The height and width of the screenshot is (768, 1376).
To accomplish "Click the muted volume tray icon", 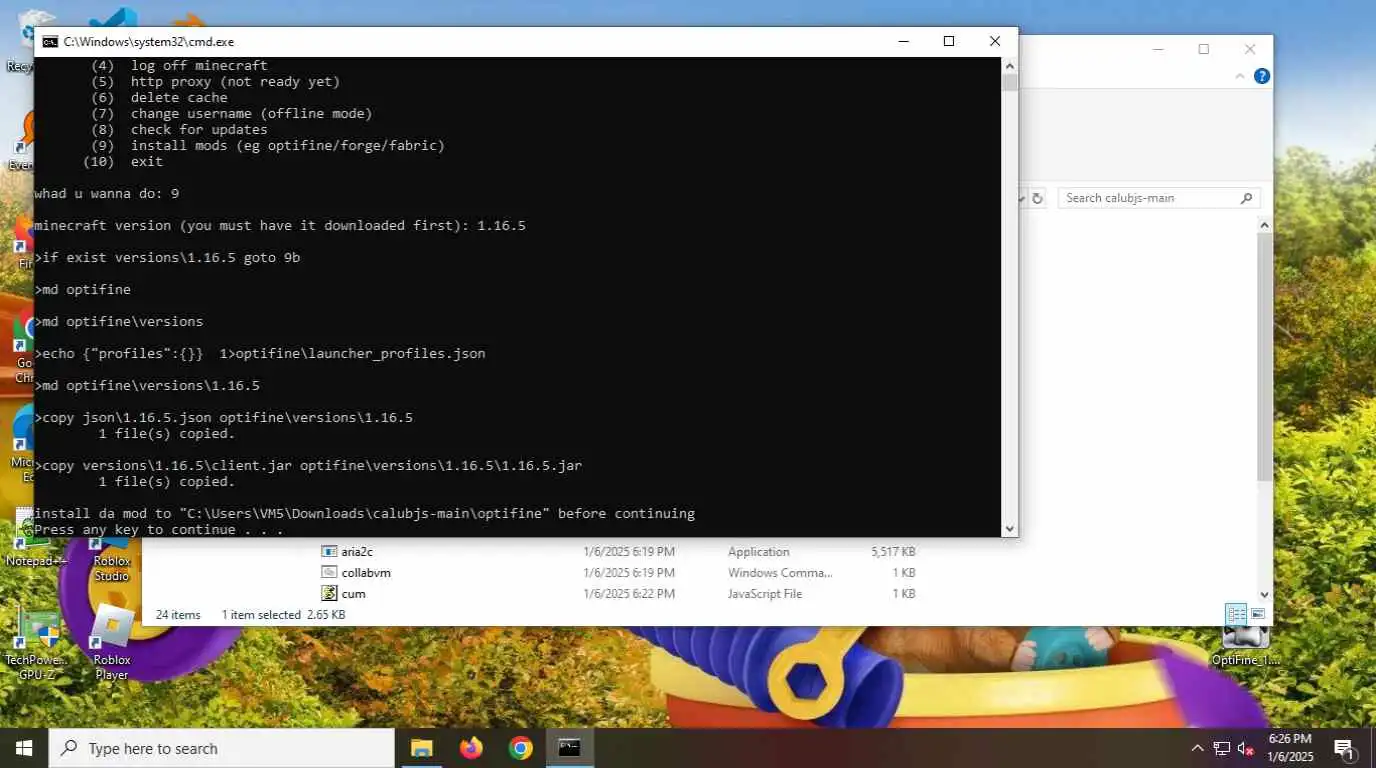I will [x=1246, y=748].
